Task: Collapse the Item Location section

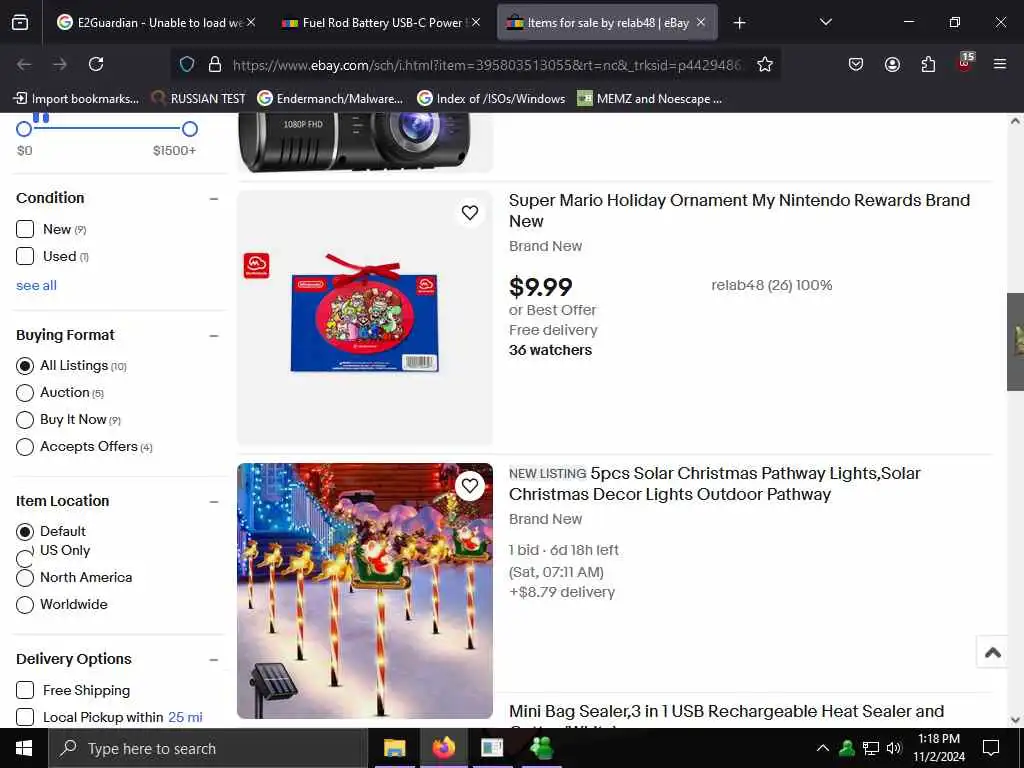Action: coord(214,502)
